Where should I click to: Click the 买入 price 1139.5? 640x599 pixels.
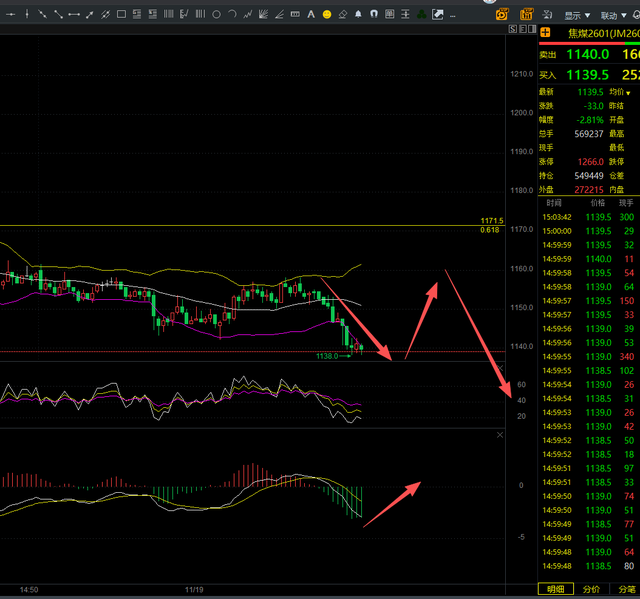587,75
